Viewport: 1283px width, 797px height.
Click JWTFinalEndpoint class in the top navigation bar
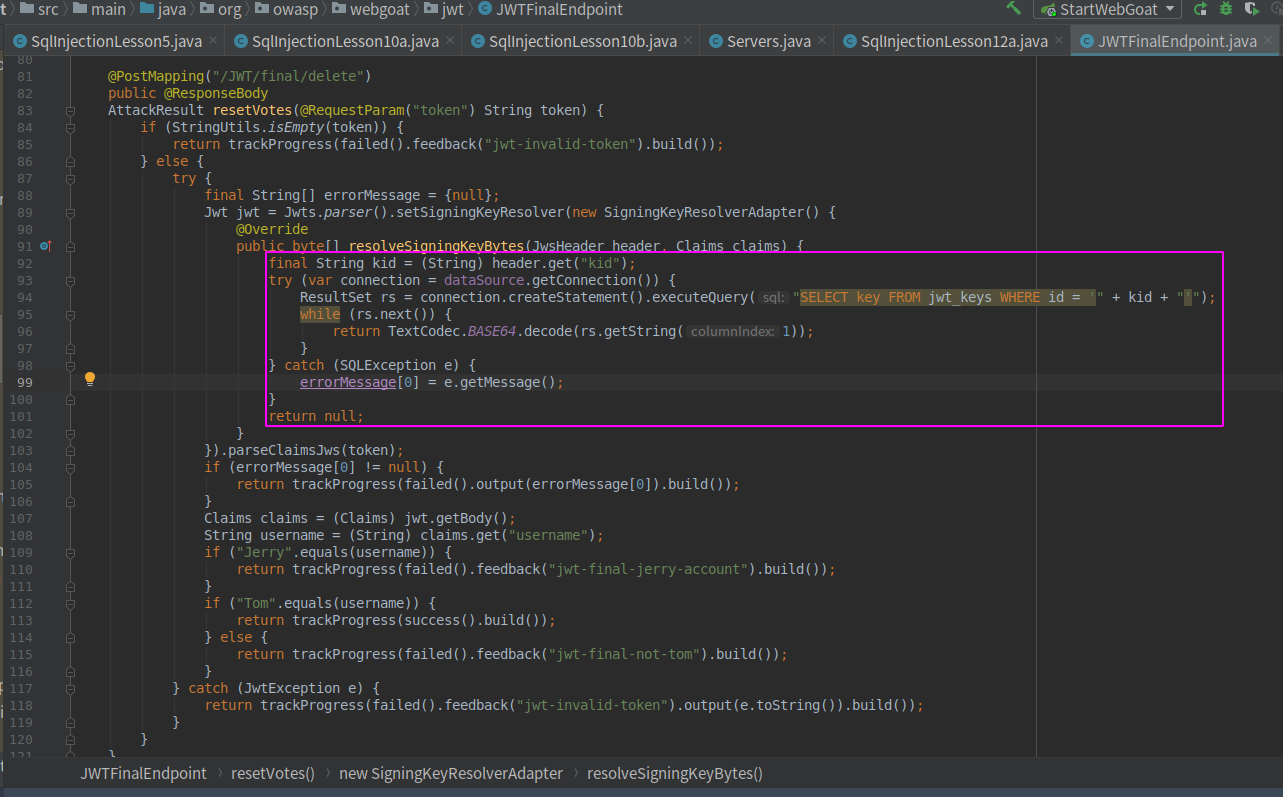(550, 9)
